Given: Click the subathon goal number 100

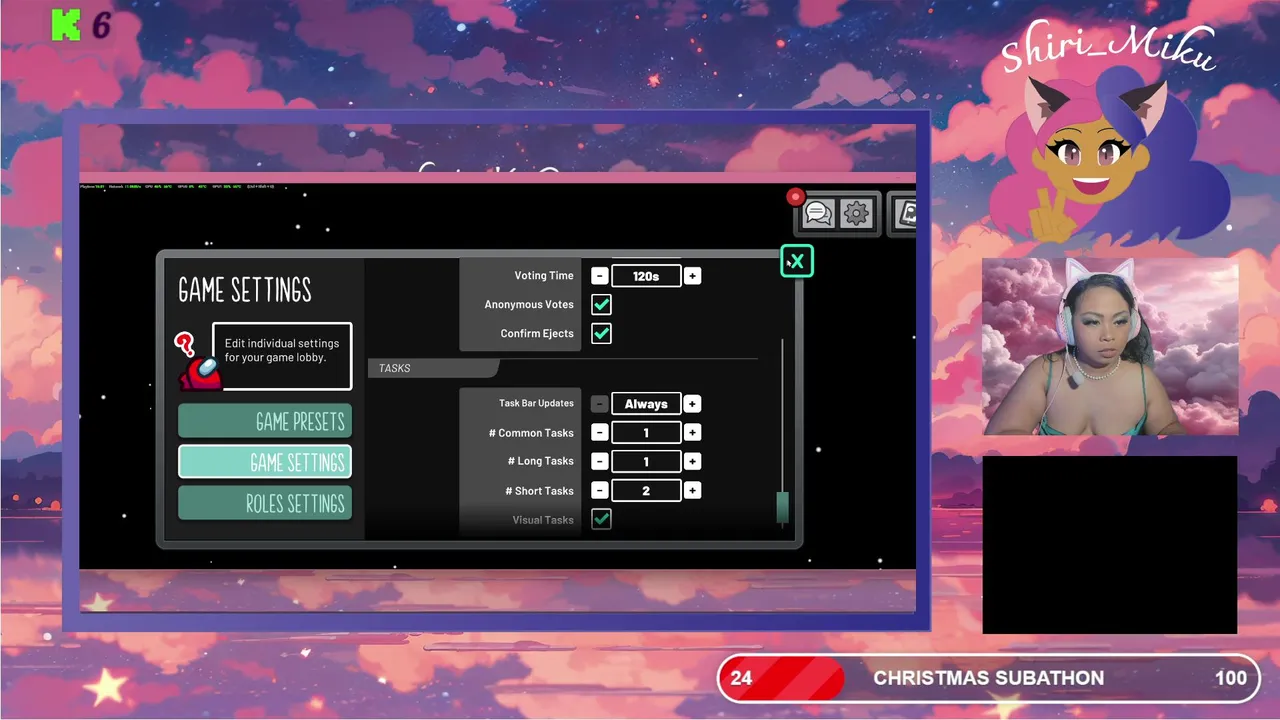Looking at the screenshot, I should [1231, 678].
